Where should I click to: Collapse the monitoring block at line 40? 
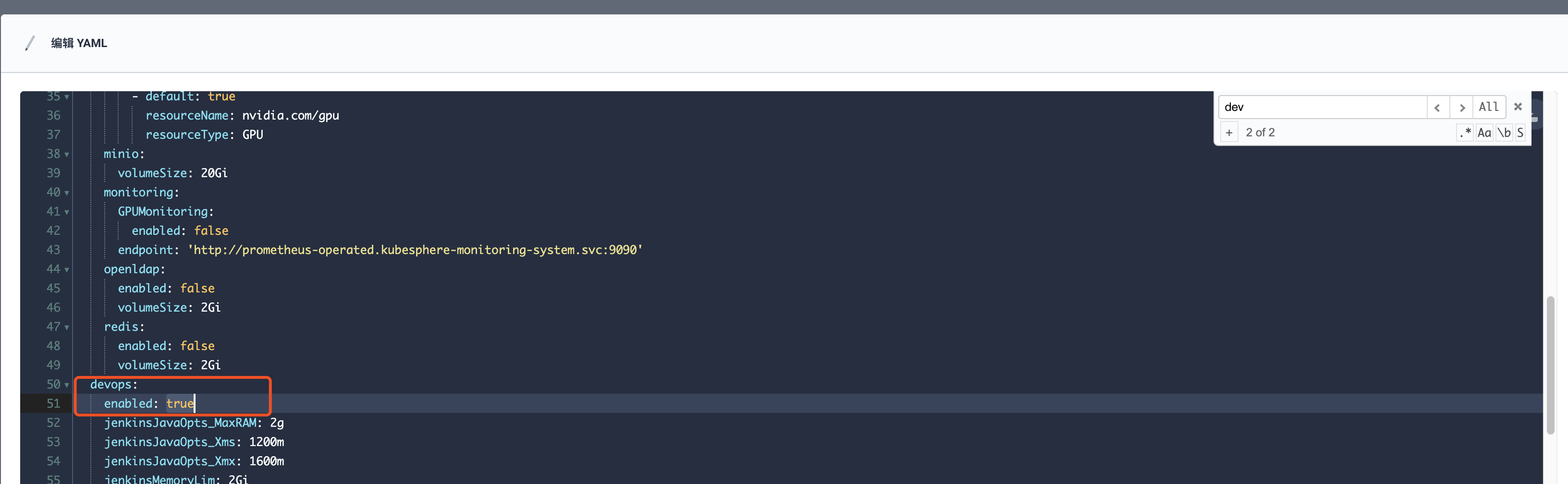pyautogui.click(x=67, y=193)
